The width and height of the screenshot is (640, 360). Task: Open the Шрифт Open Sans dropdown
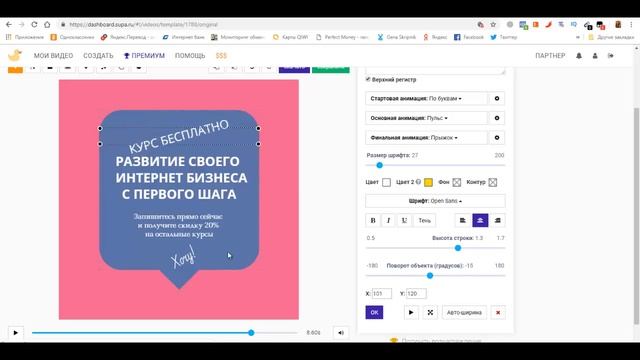click(x=435, y=201)
